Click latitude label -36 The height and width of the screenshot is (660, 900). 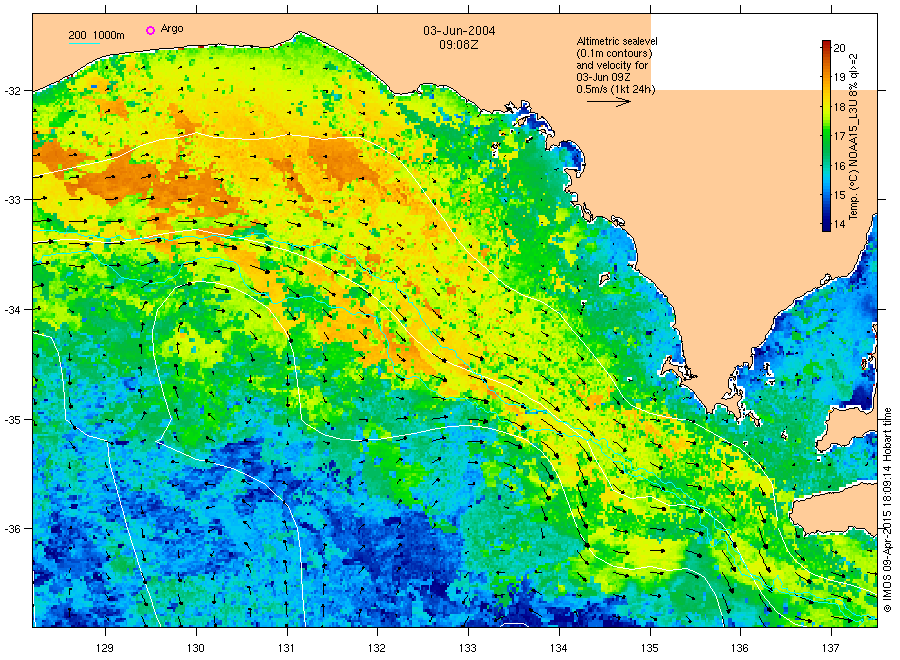12,529
